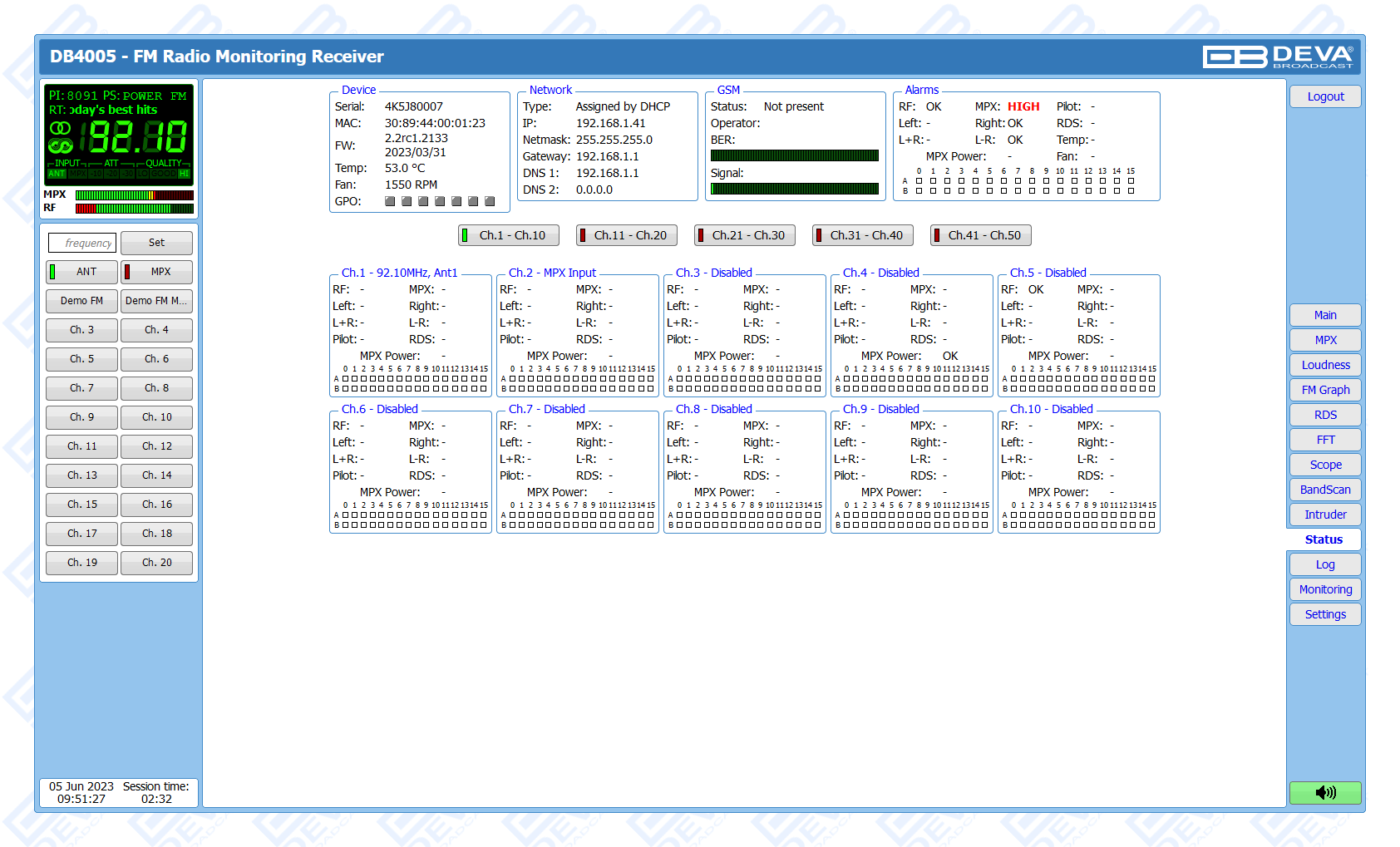This screenshot has height=847, width=1400.
Task: Click in the frequency input field
Action: click(82, 243)
